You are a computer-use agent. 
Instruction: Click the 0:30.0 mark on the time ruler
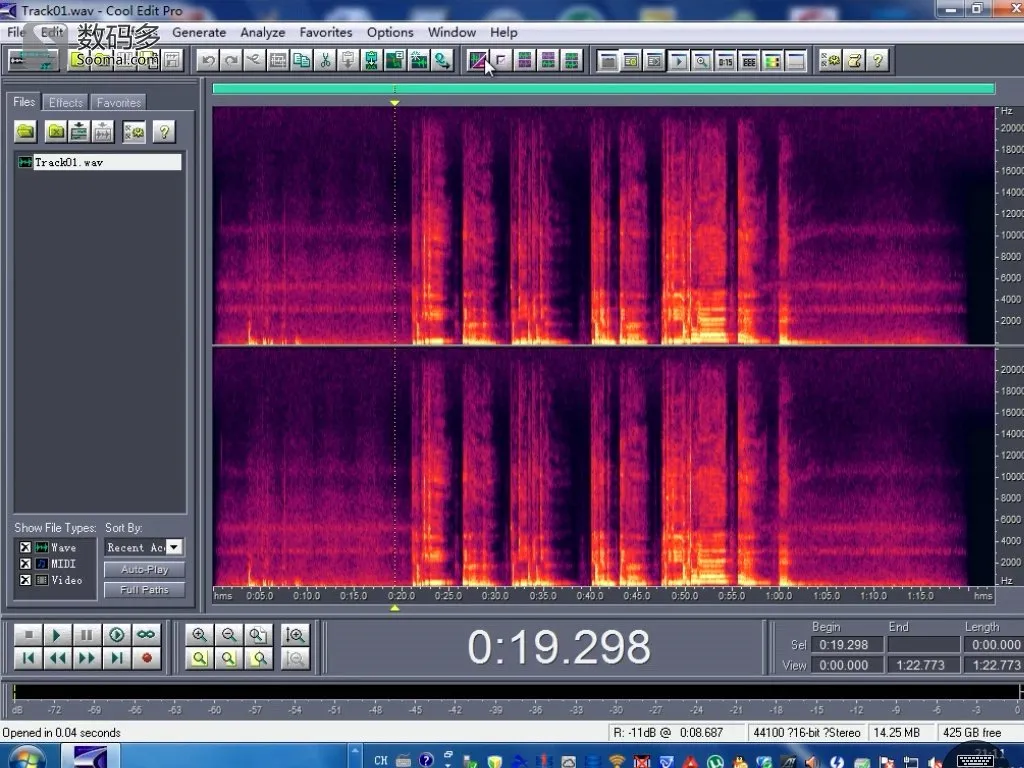point(495,596)
